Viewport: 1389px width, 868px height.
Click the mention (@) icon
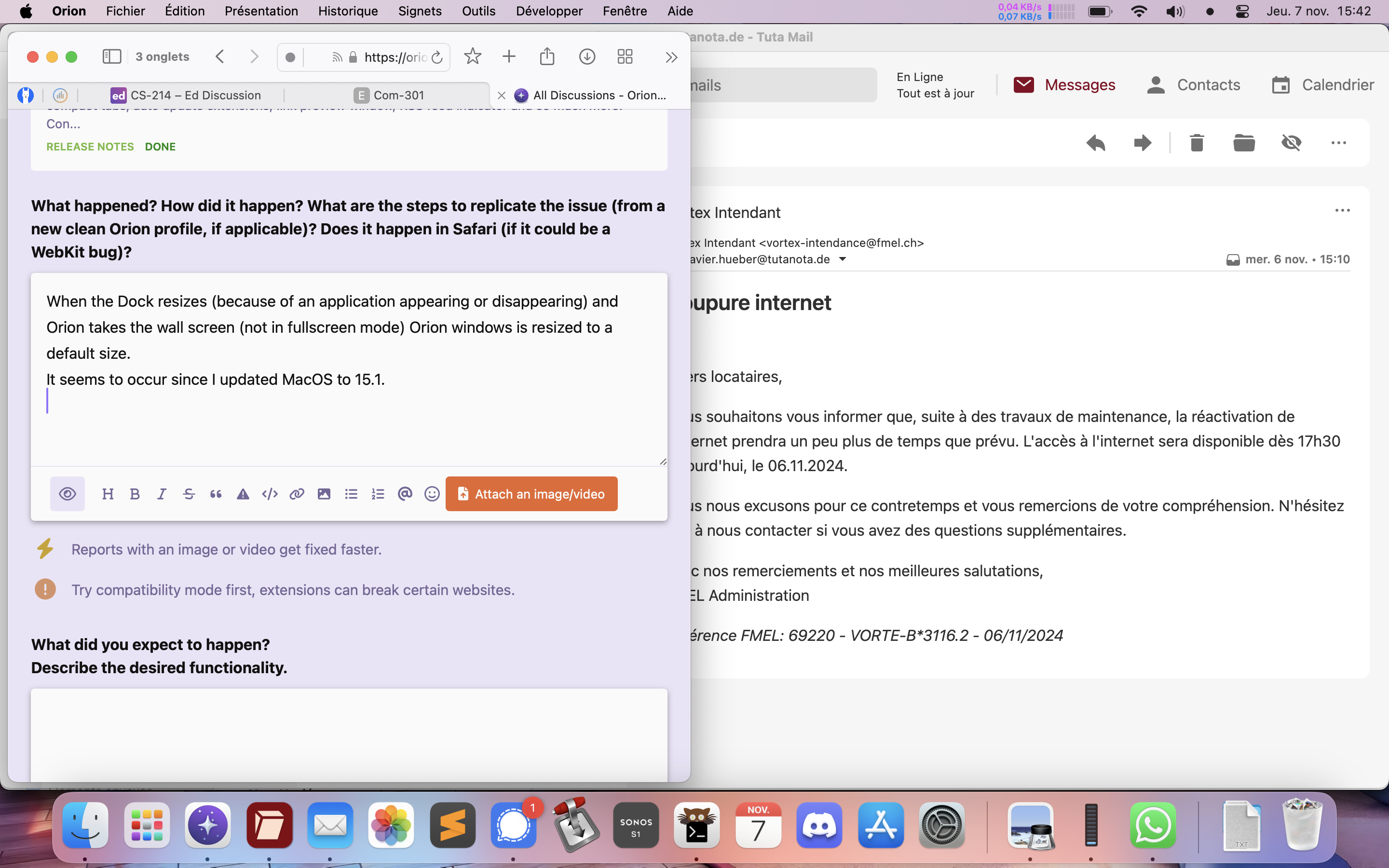click(x=405, y=494)
